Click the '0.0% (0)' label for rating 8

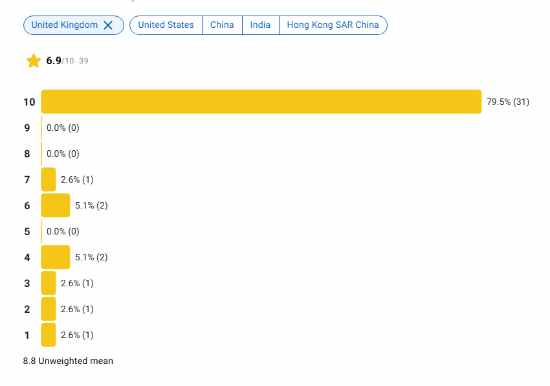pos(63,154)
